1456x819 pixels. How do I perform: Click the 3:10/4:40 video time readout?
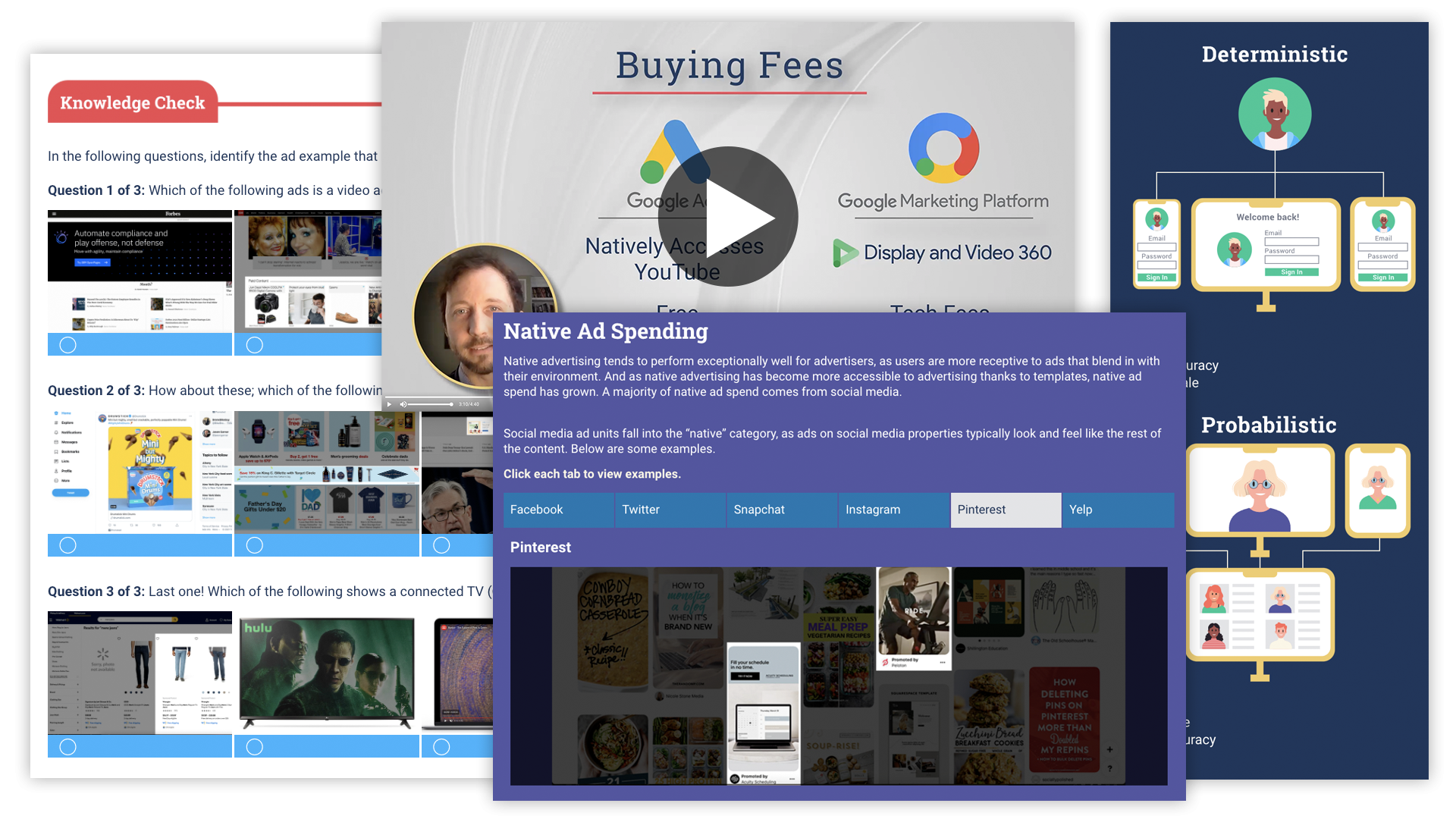[469, 404]
